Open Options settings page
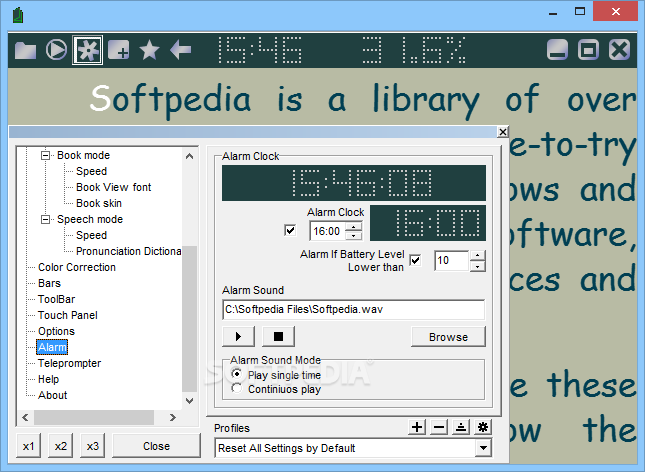645x472 pixels. 56,331
